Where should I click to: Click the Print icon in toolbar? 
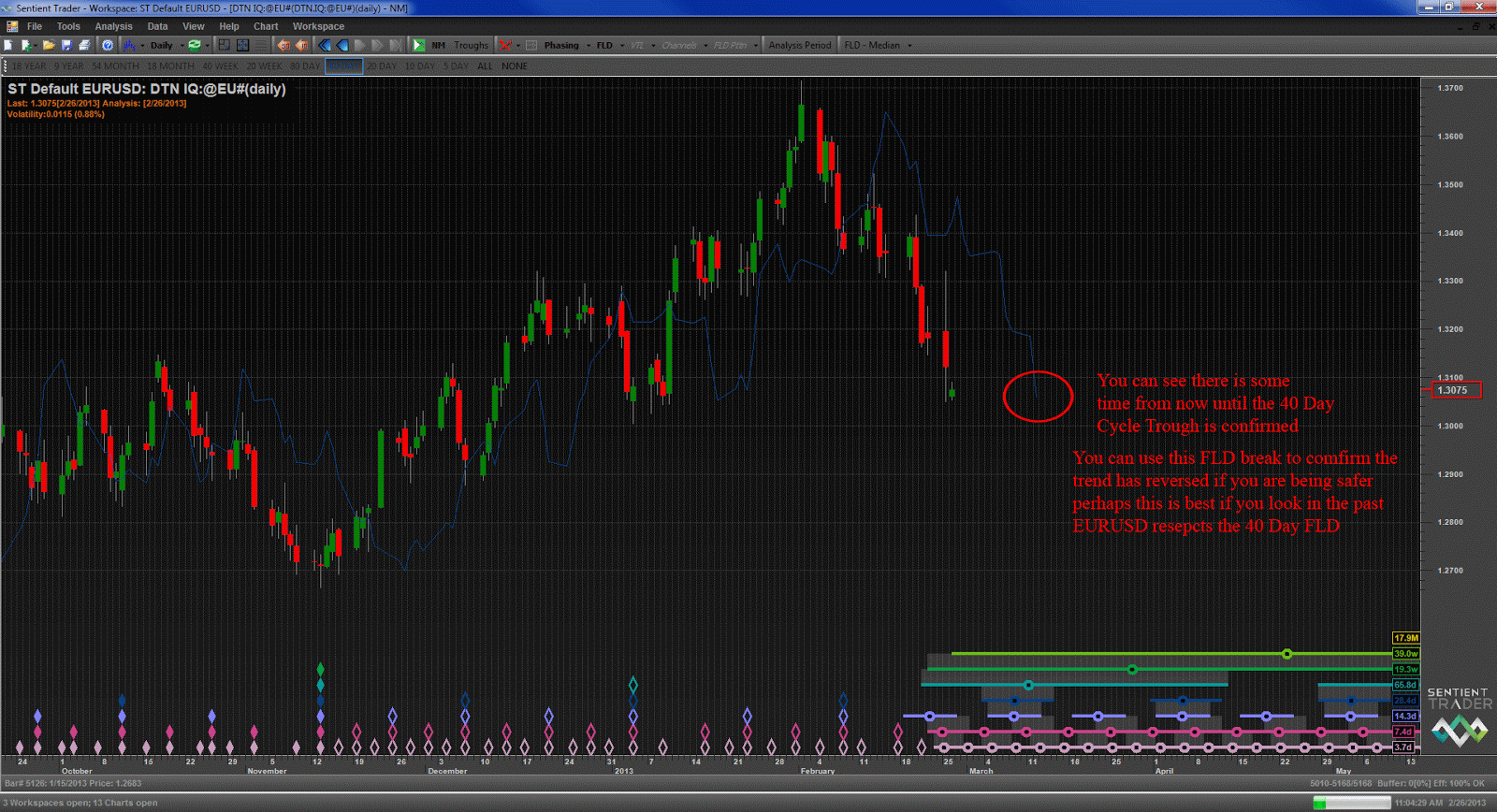[84, 45]
